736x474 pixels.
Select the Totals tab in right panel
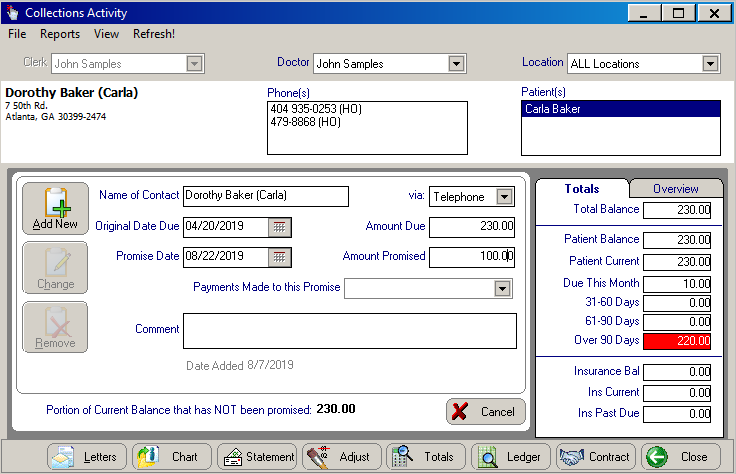(582, 189)
